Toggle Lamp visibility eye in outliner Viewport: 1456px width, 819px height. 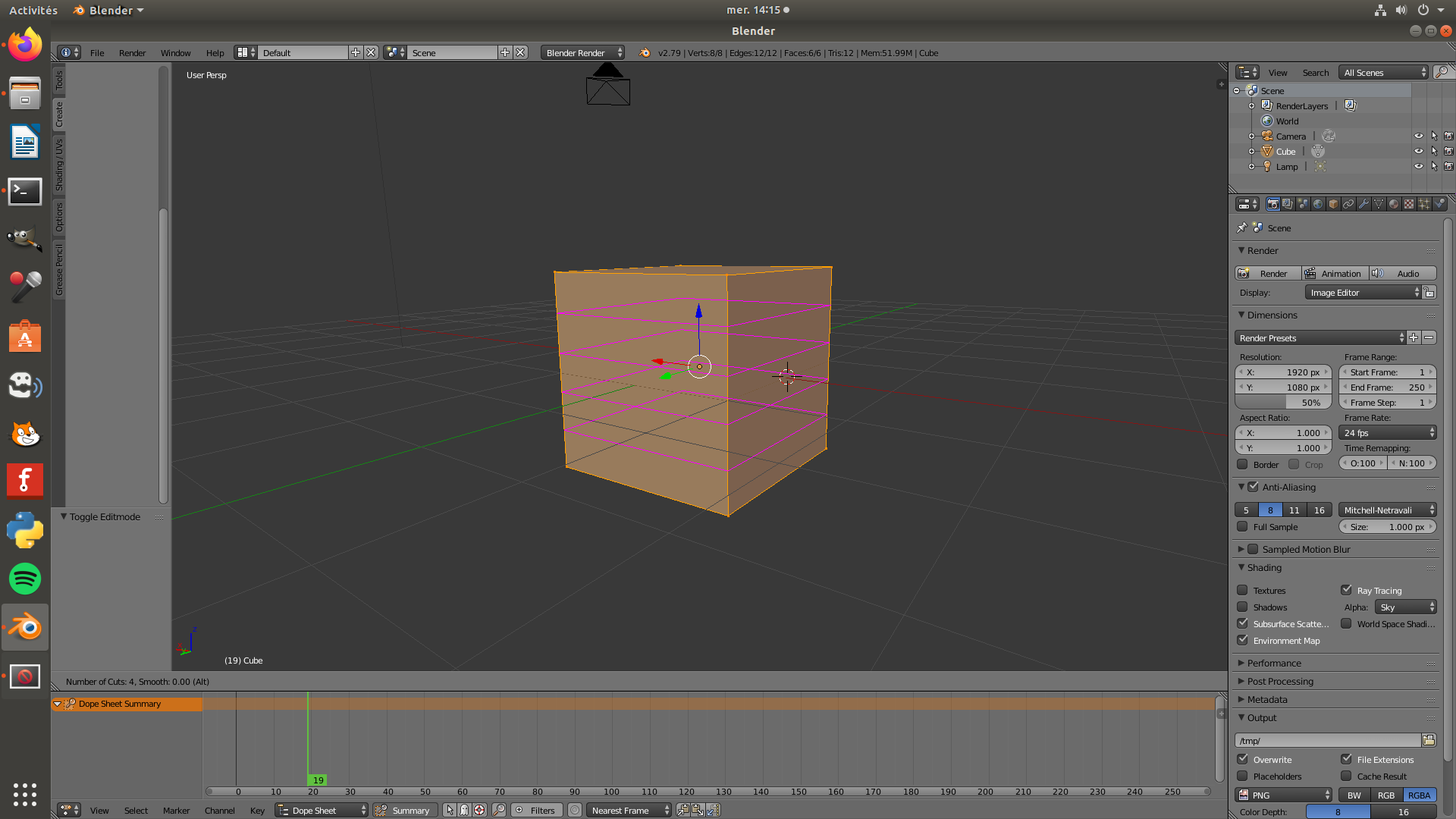coord(1418,166)
